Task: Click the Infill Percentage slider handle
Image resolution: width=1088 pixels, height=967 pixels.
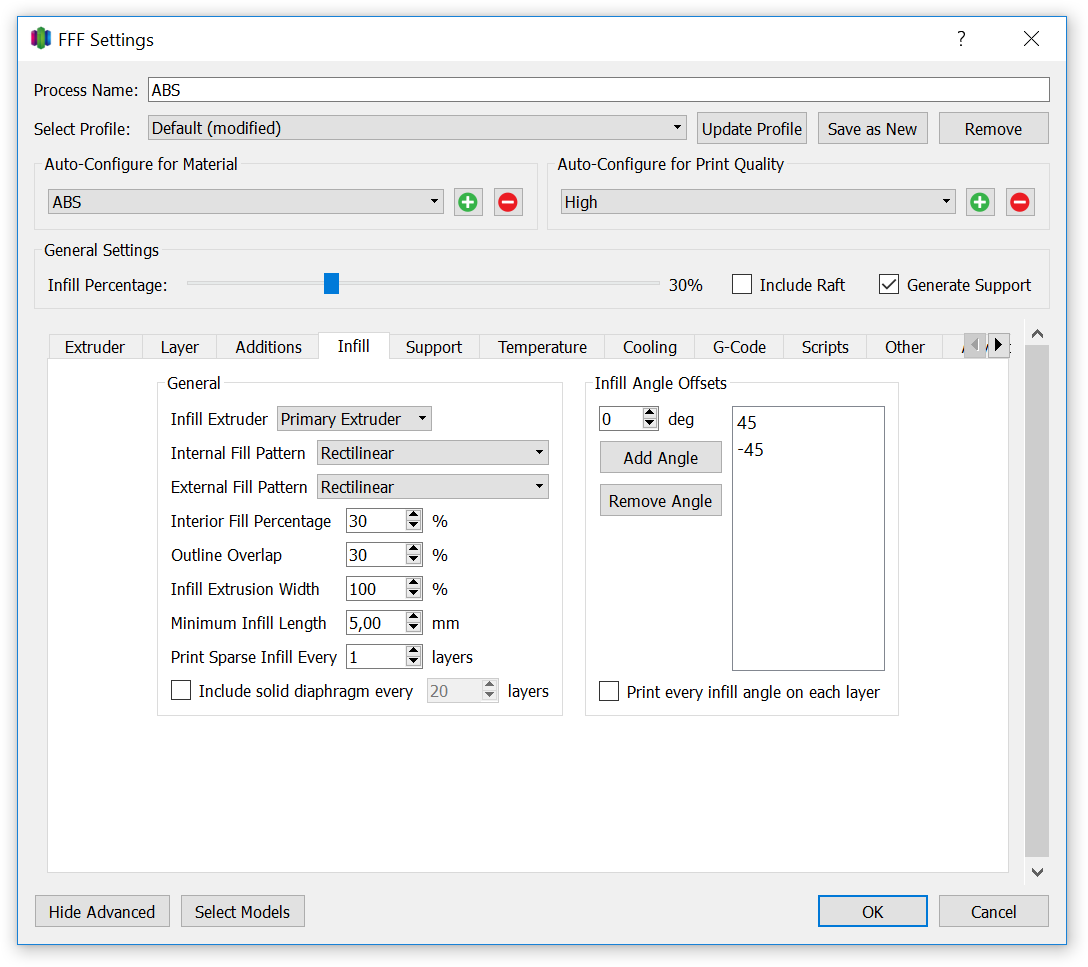Action: point(332,284)
